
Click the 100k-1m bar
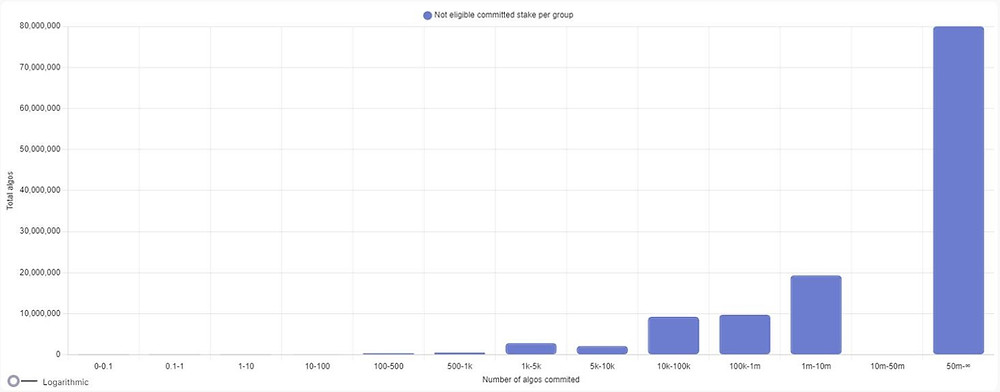coord(745,335)
